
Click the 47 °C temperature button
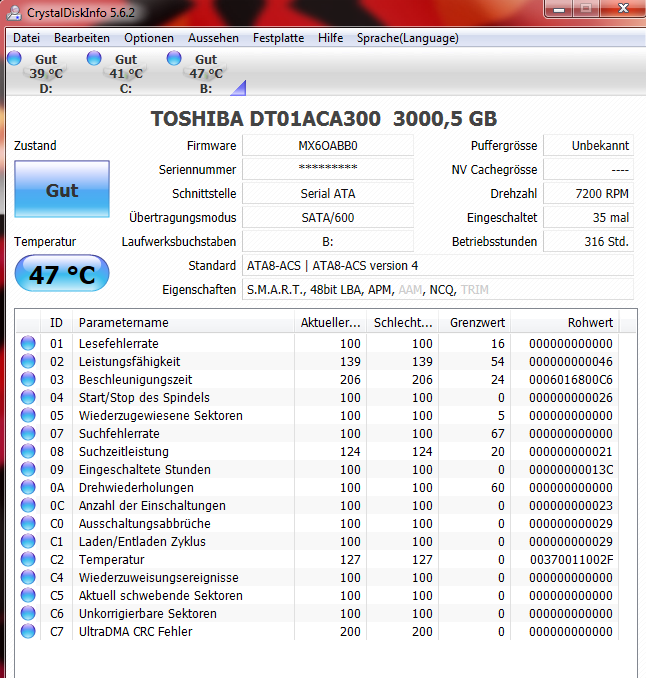coord(62,273)
